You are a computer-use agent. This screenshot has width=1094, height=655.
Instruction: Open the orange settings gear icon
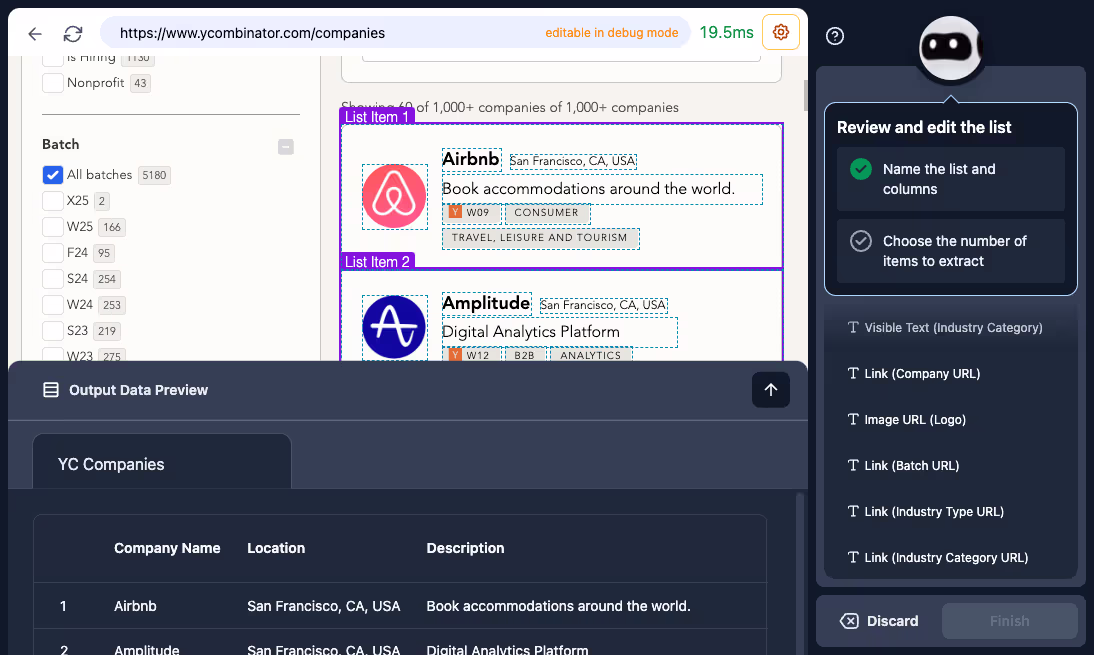781,31
